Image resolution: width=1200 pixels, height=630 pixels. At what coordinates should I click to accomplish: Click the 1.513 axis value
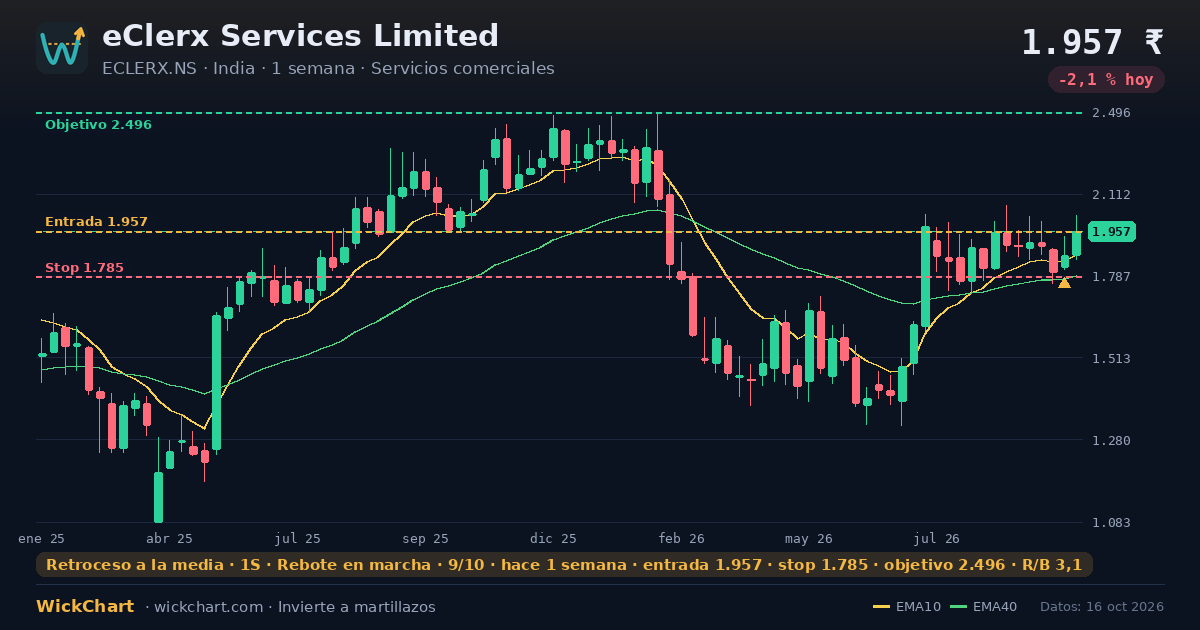point(1111,359)
